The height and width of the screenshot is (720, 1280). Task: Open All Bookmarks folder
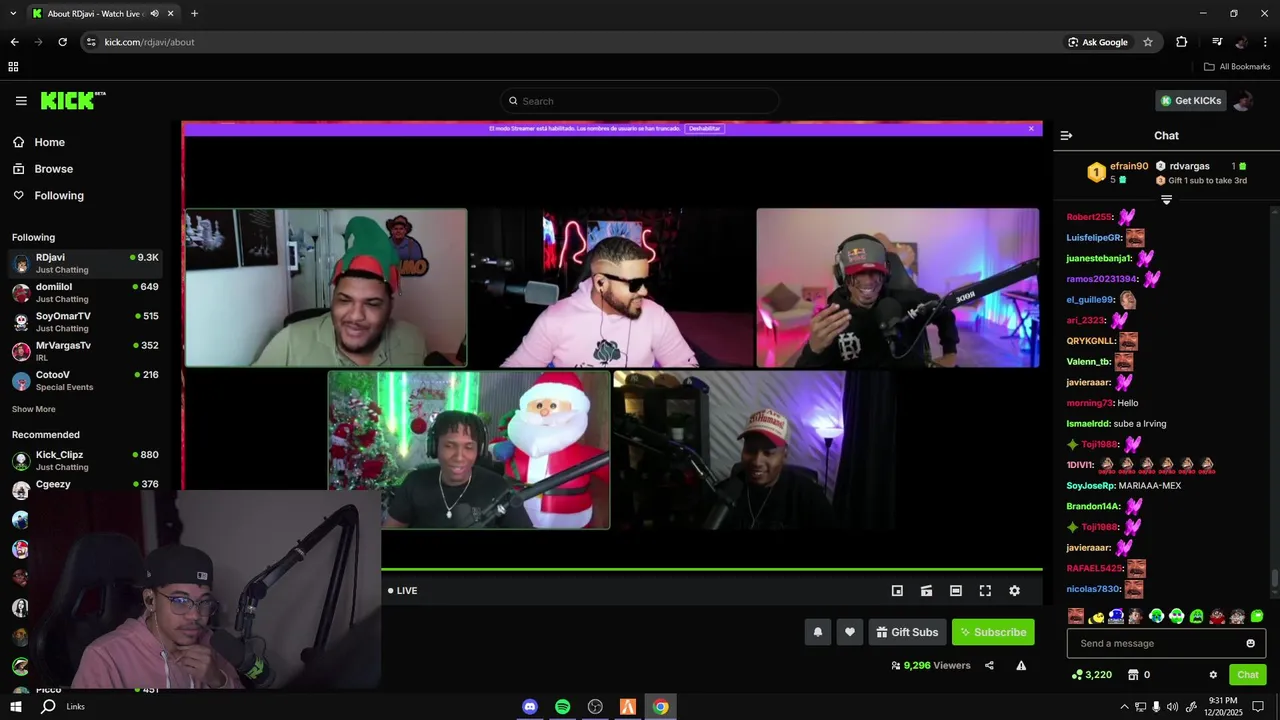(1237, 67)
